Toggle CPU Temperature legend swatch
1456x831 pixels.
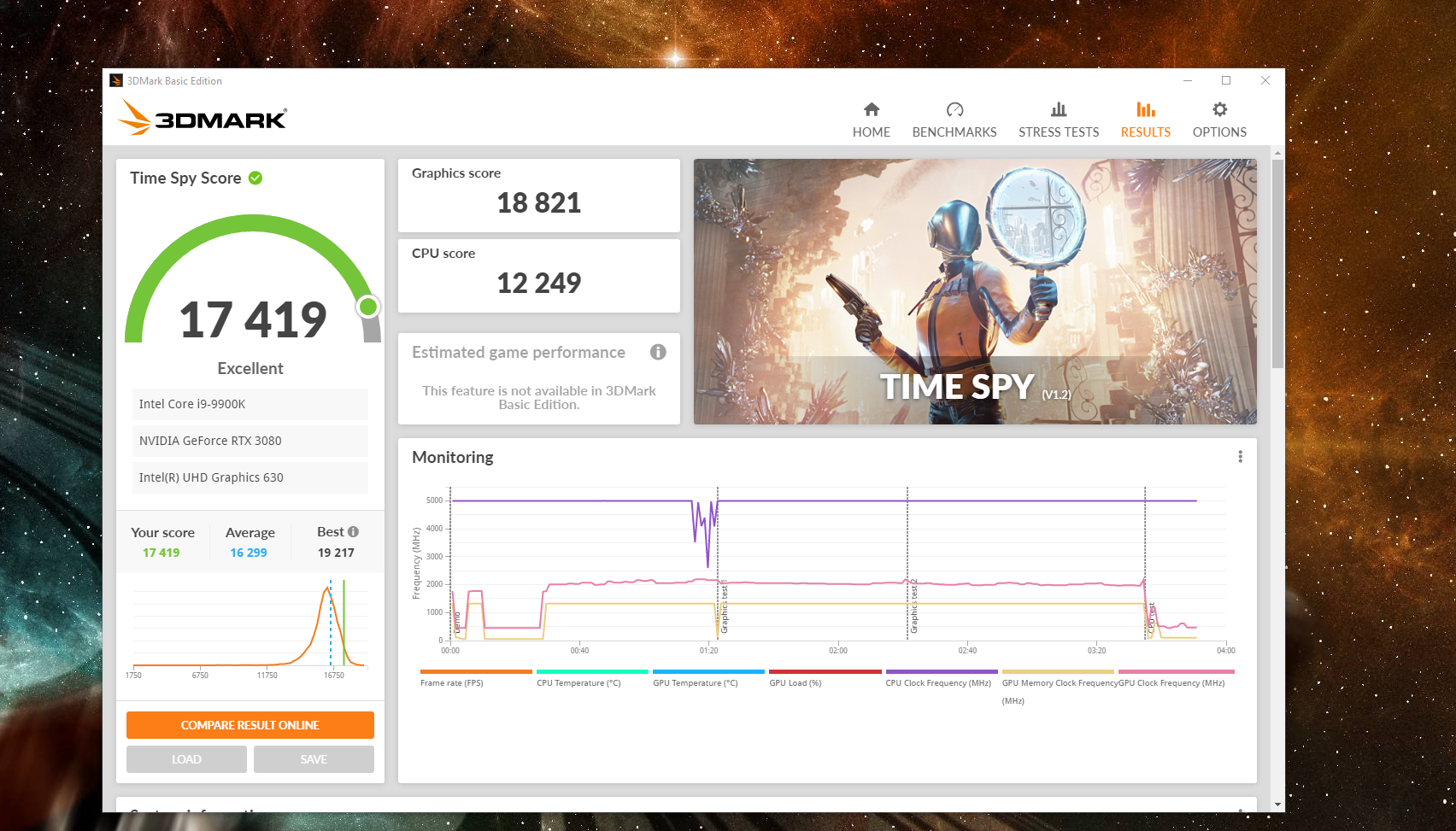click(592, 671)
